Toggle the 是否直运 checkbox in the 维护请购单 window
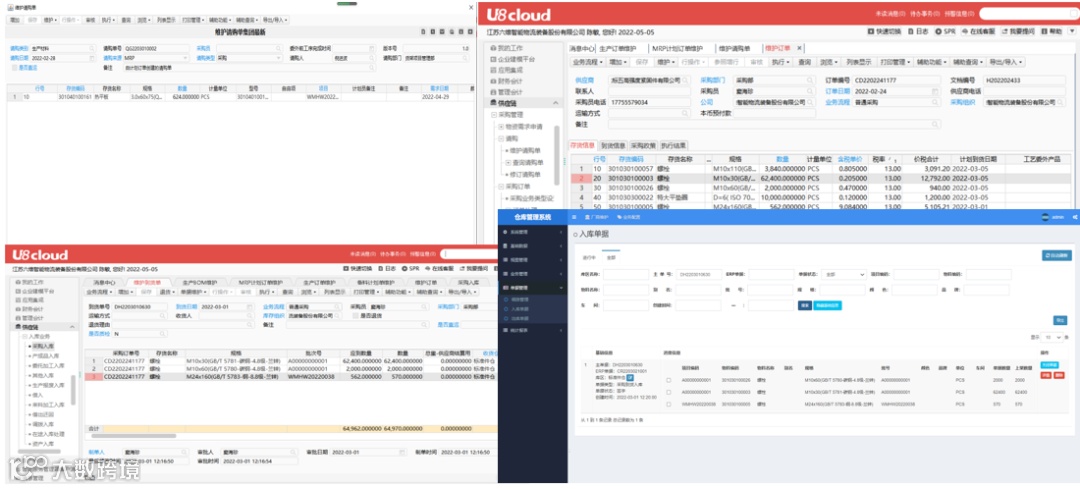This screenshot has height=489, width=1080. [x=14, y=67]
